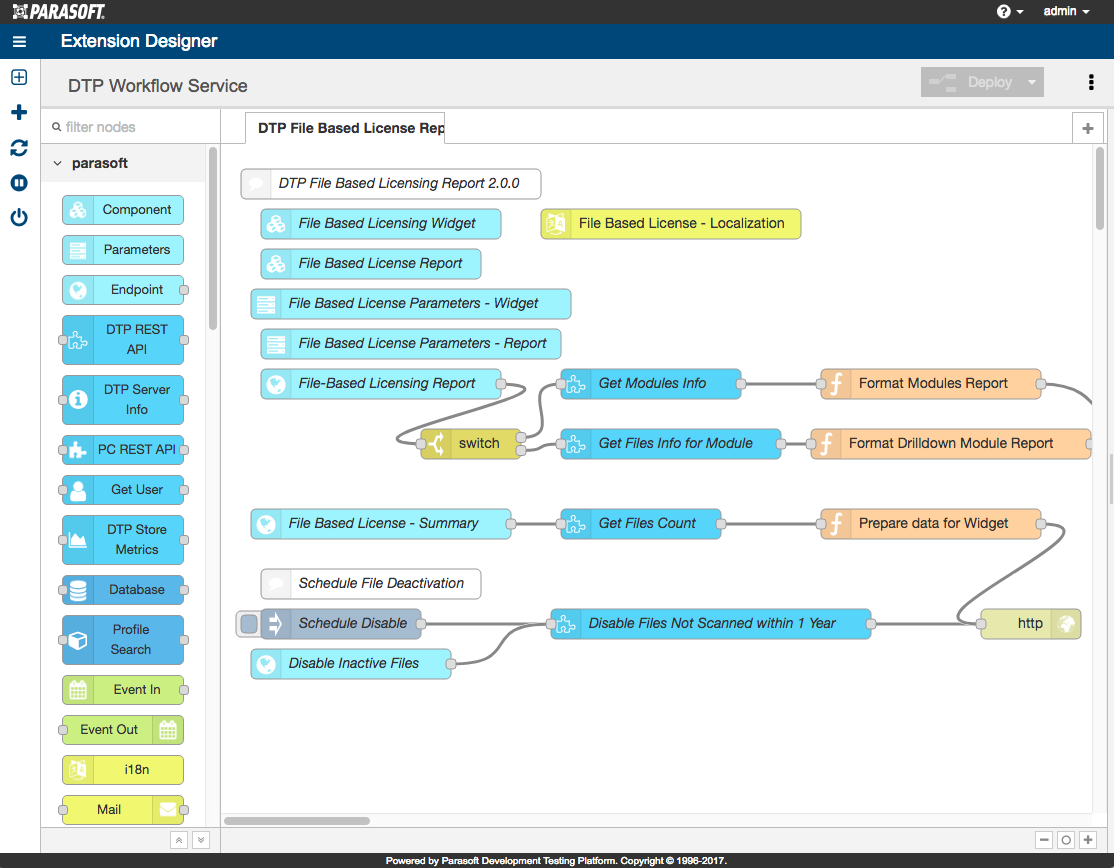Click the Parasoft logo

pyautogui.click(x=58, y=11)
